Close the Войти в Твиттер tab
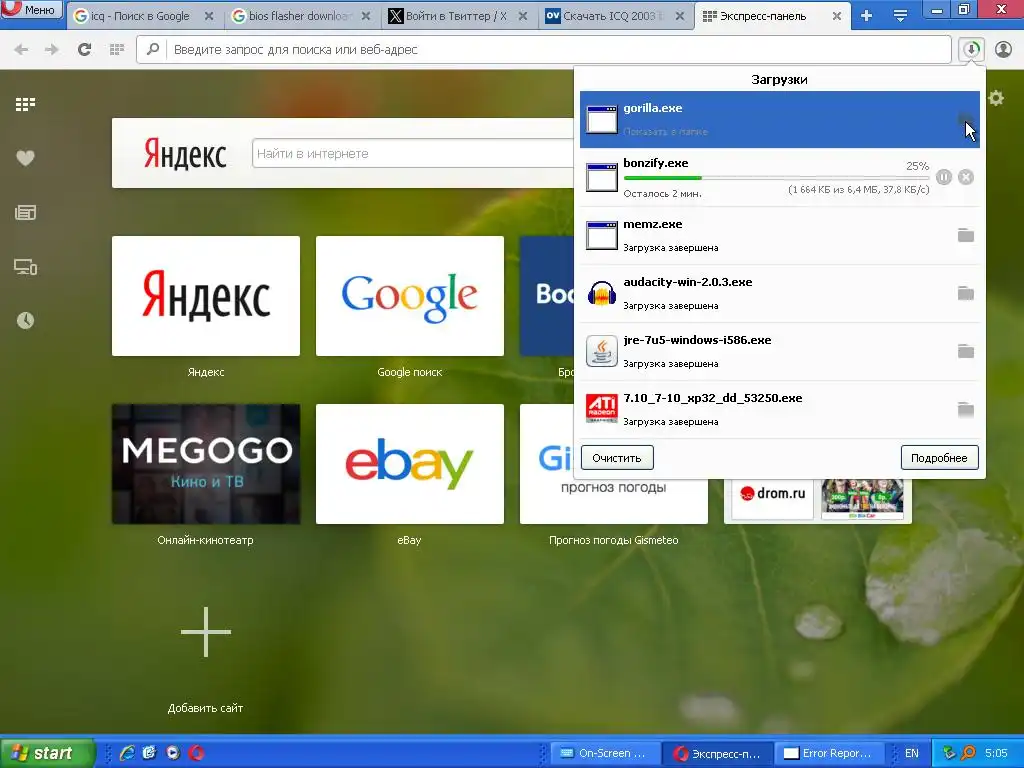 523,16
